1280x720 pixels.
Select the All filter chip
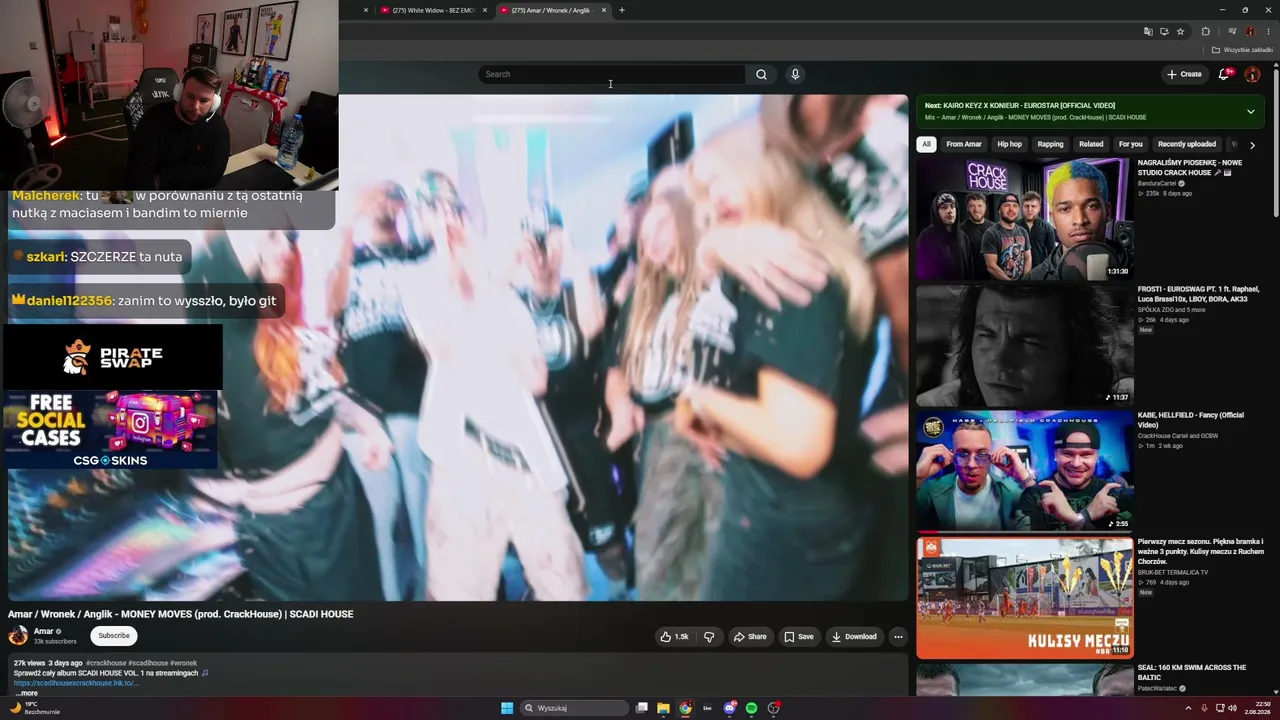926,144
